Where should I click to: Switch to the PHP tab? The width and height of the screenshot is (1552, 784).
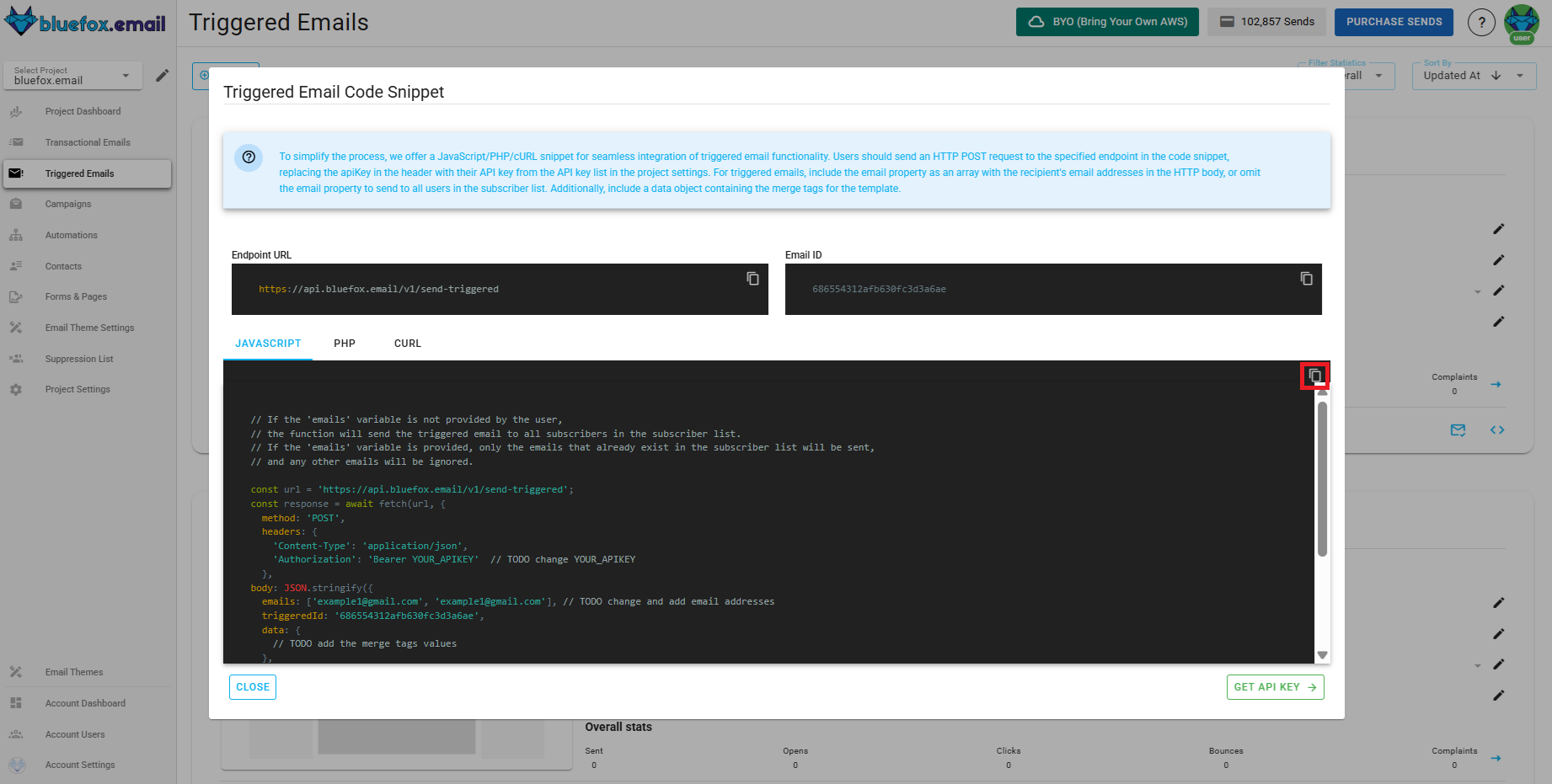point(345,343)
